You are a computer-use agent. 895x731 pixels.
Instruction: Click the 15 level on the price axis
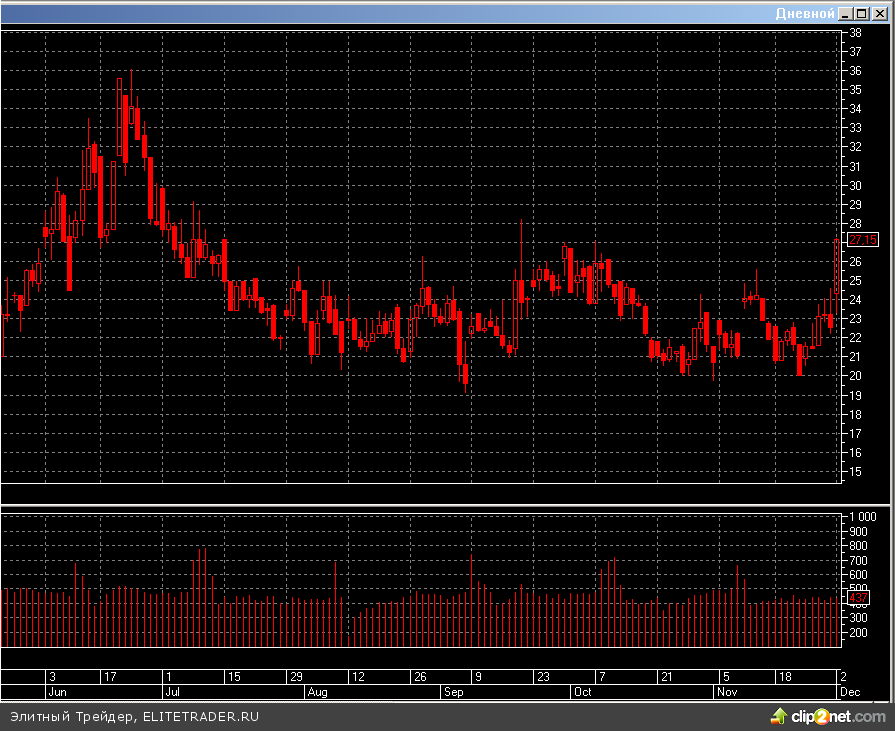click(x=856, y=471)
